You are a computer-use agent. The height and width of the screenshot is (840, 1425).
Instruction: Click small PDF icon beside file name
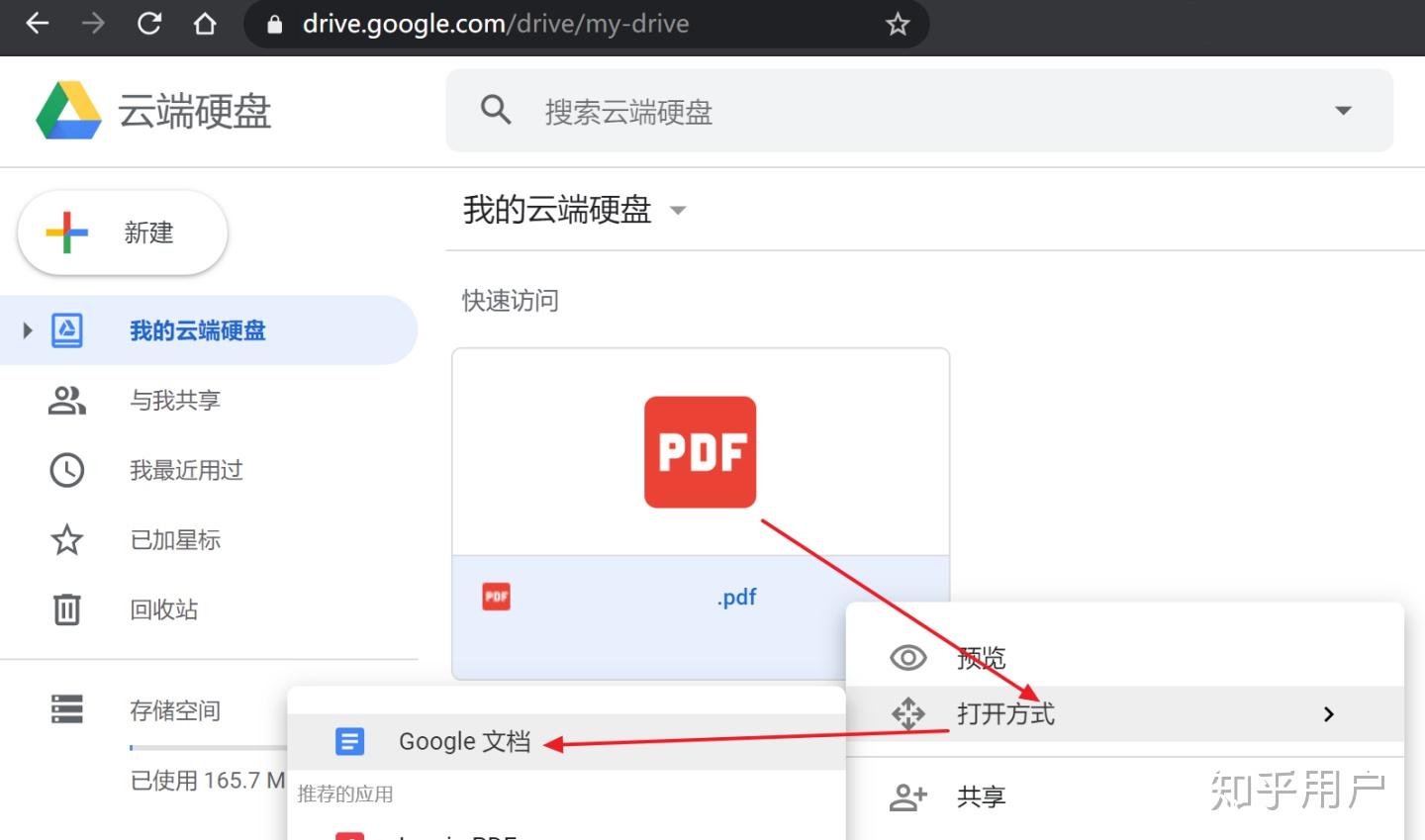496,597
